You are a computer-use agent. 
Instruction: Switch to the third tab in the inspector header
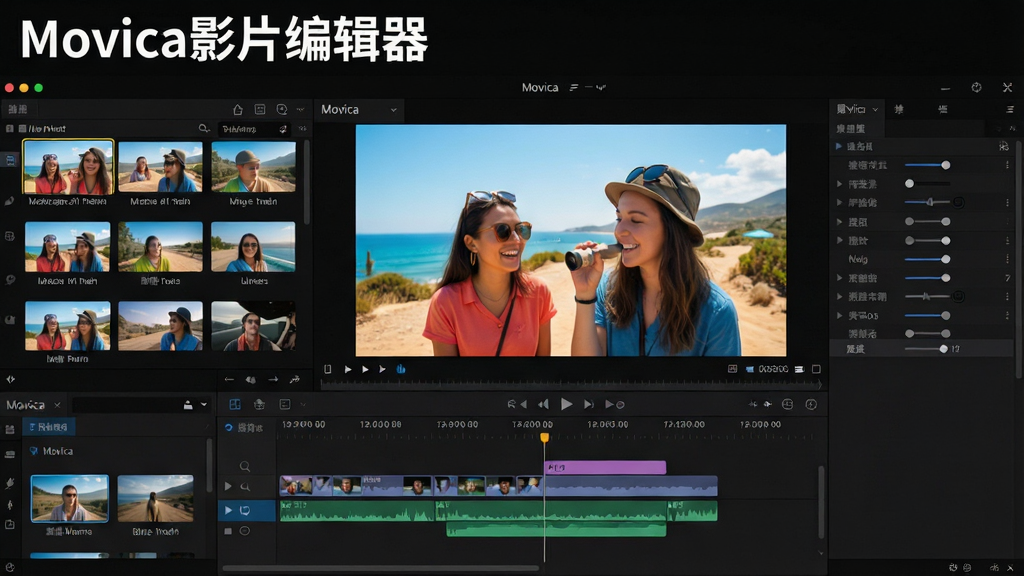[943, 109]
